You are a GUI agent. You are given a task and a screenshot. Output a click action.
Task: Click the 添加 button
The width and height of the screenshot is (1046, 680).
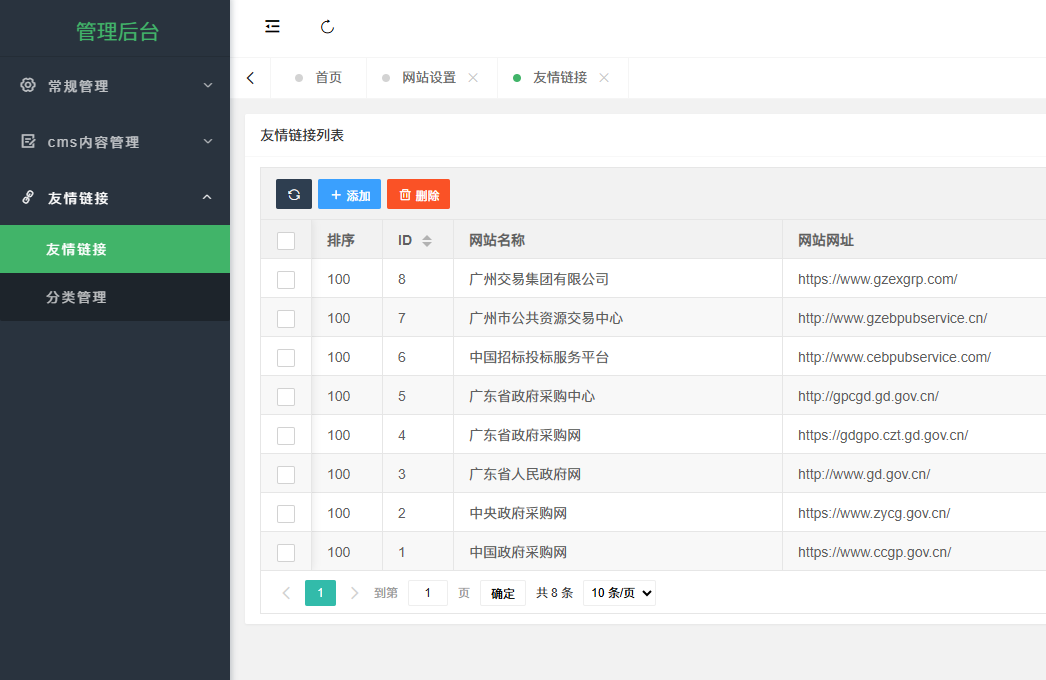[x=350, y=194]
